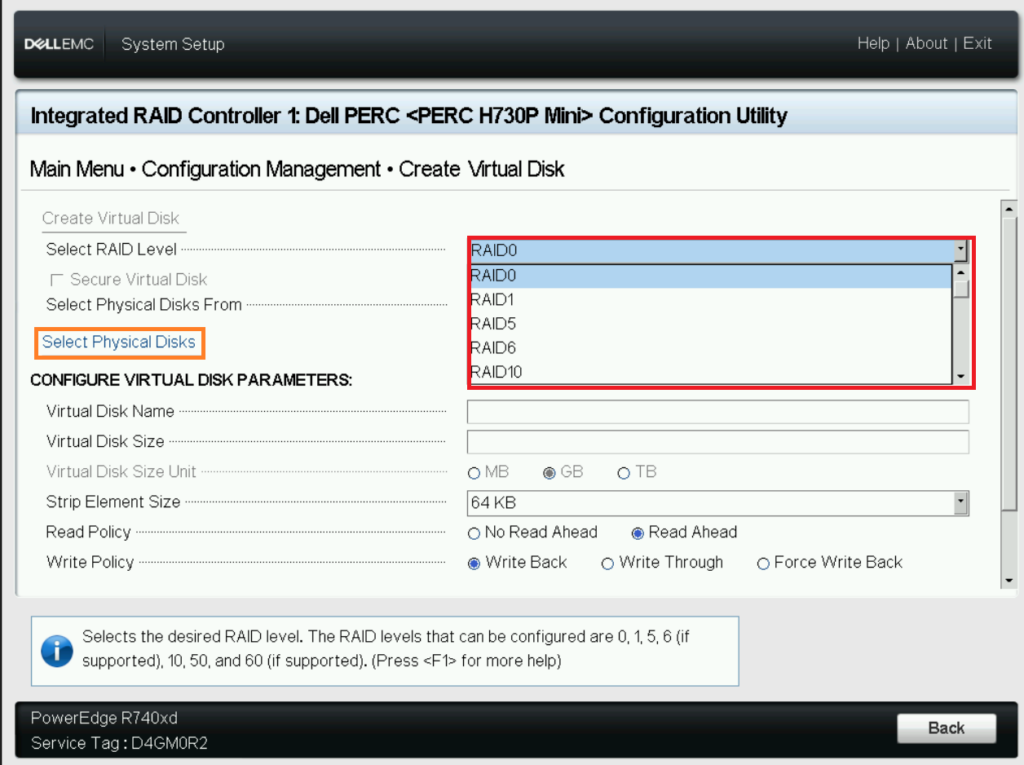Click the Strip Element Size label
1024x765 pixels.
(113, 502)
